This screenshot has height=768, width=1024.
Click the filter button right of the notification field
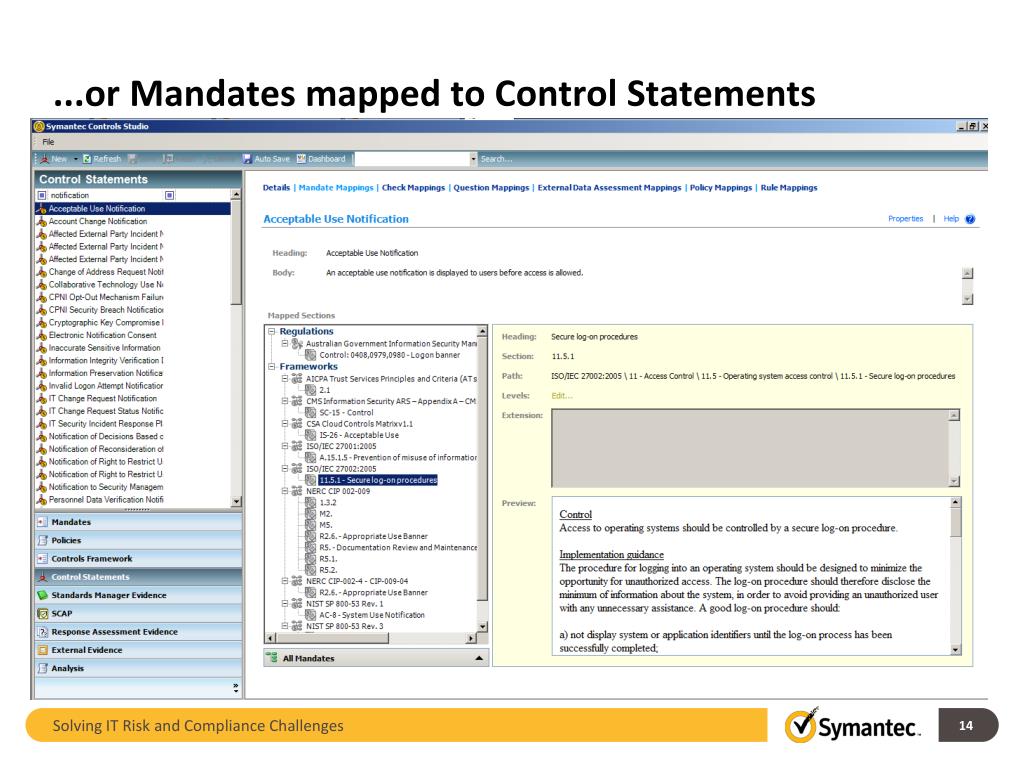point(170,195)
